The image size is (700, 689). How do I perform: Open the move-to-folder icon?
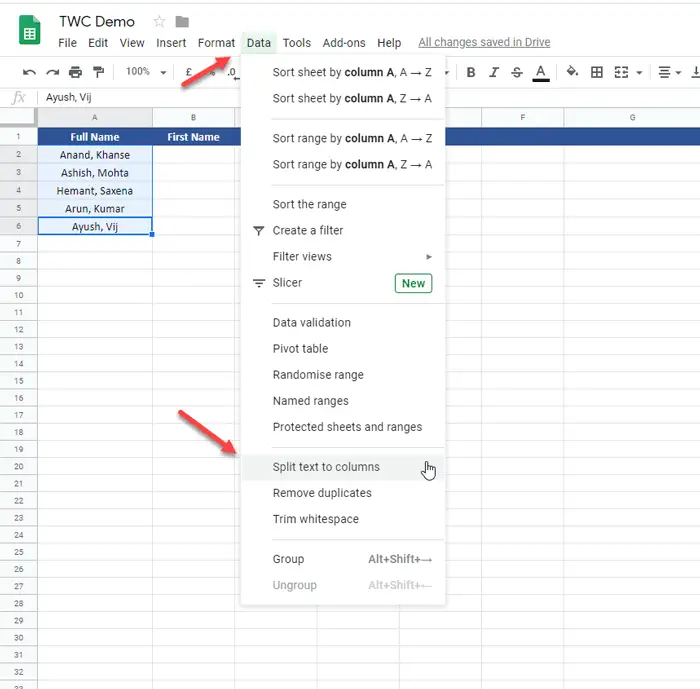coord(182,21)
